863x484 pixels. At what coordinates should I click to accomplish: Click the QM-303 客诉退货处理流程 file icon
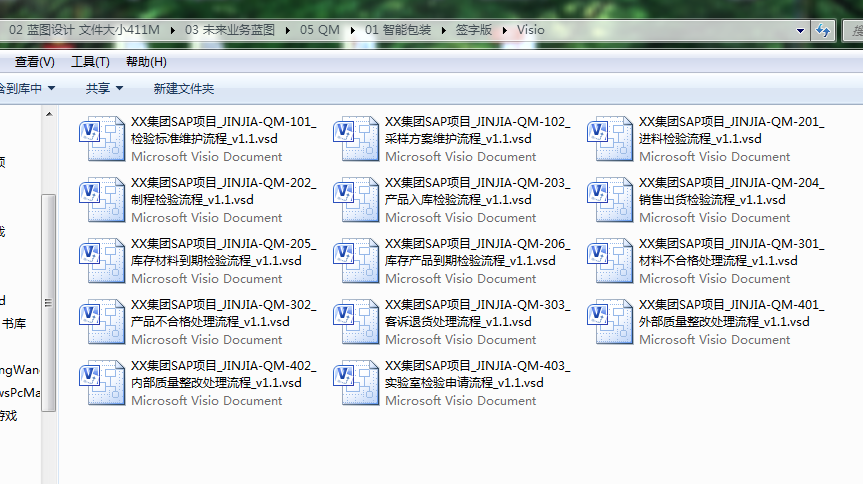354,321
